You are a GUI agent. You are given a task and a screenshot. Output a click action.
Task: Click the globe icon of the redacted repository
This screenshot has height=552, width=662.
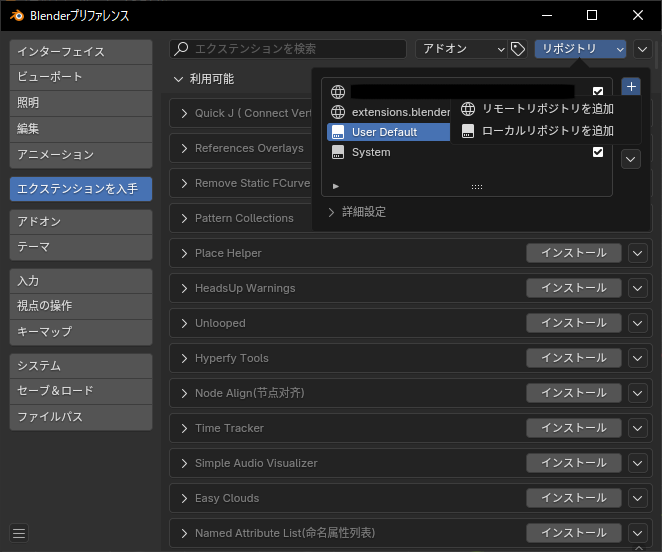pos(338,92)
